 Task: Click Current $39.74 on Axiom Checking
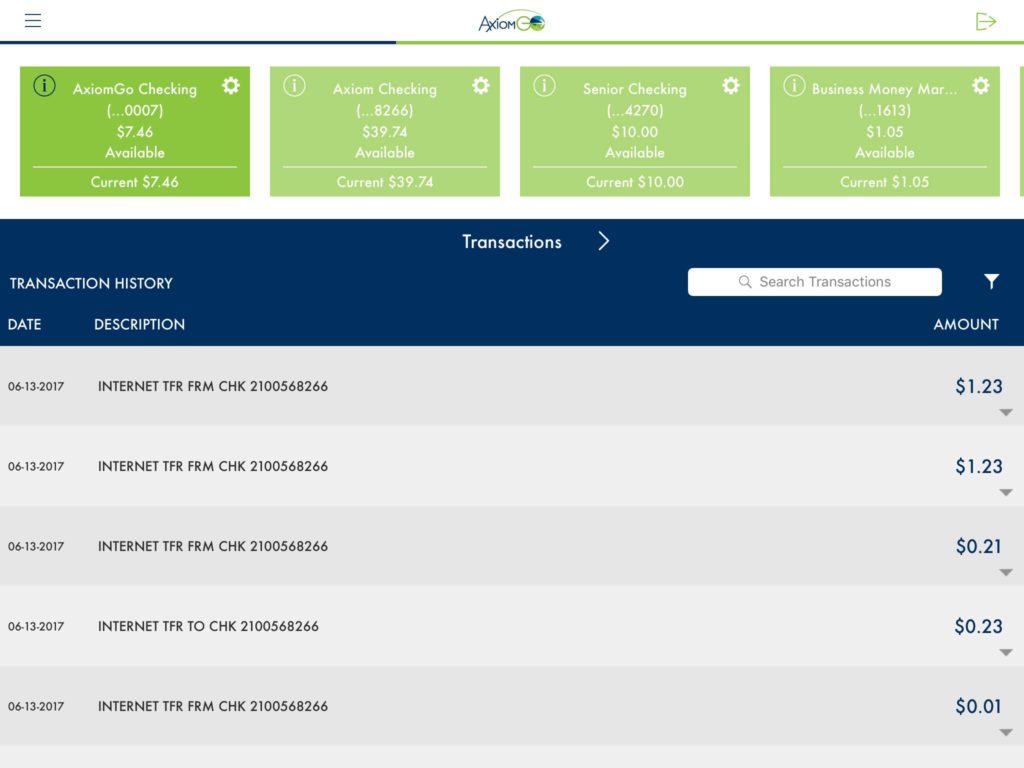coord(385,182)
